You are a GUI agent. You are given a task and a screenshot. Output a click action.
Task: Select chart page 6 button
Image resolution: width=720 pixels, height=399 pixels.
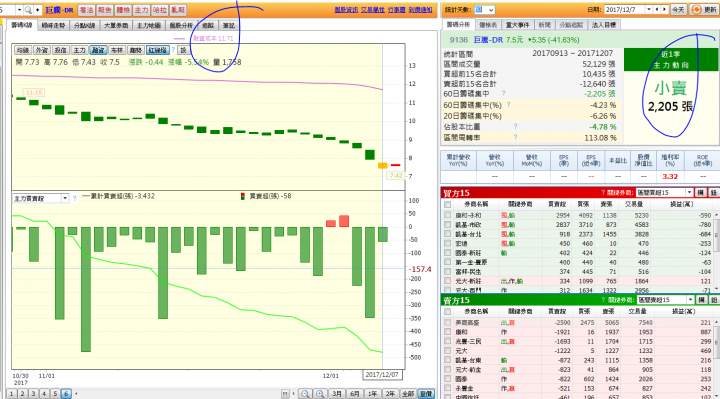coord(66,393)
